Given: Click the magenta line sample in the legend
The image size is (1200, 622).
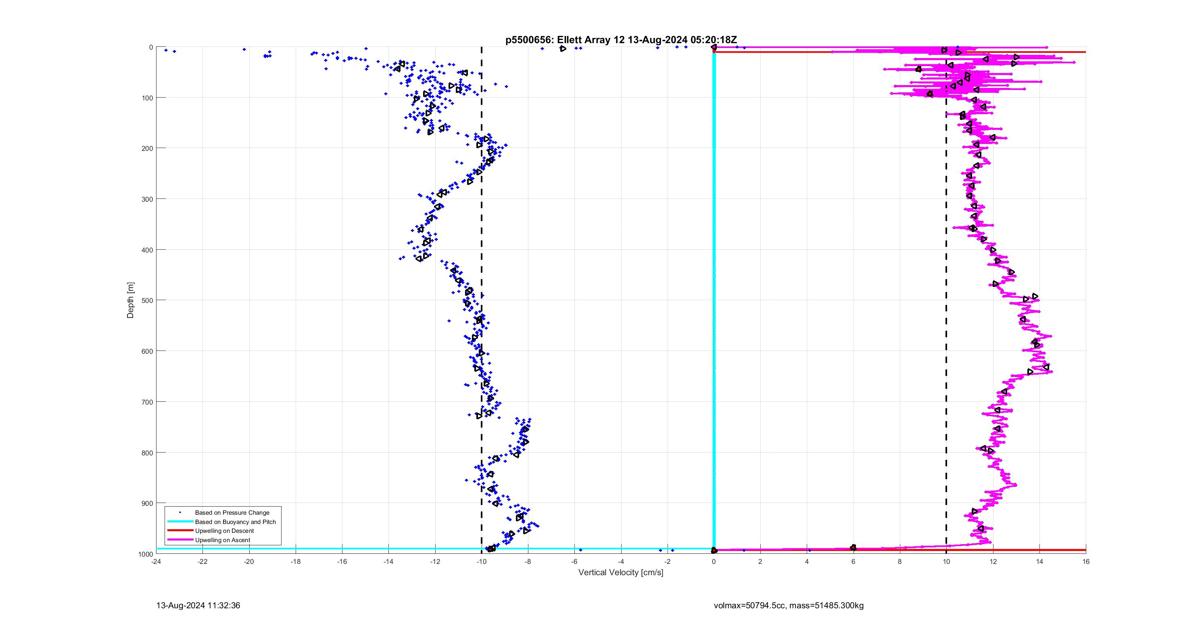Looking at the screenshot, I should pos(179,540).
